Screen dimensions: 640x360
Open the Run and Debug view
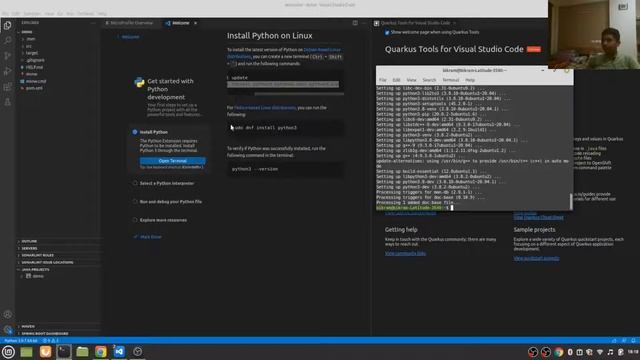click(7, 71)
